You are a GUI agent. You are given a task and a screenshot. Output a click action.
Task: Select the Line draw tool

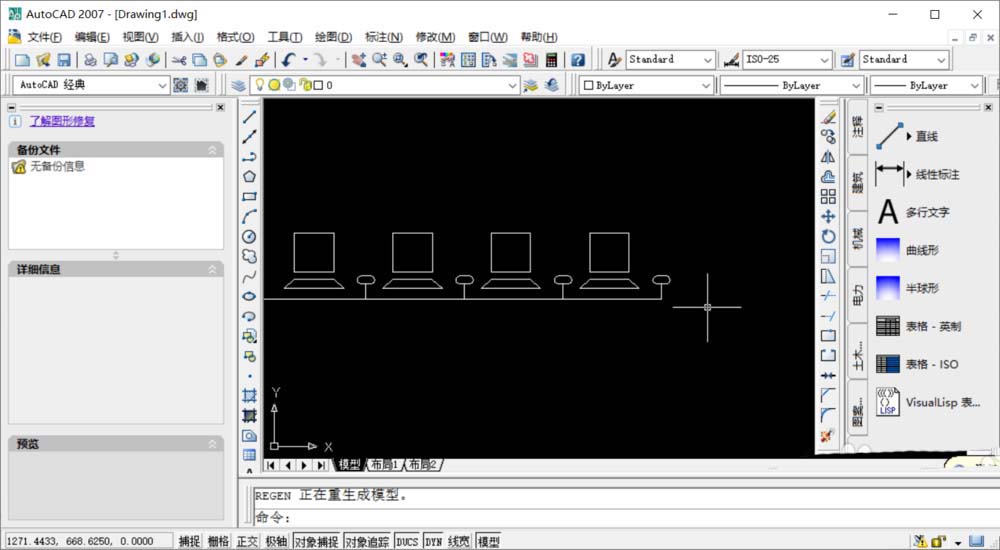[250, 116]
